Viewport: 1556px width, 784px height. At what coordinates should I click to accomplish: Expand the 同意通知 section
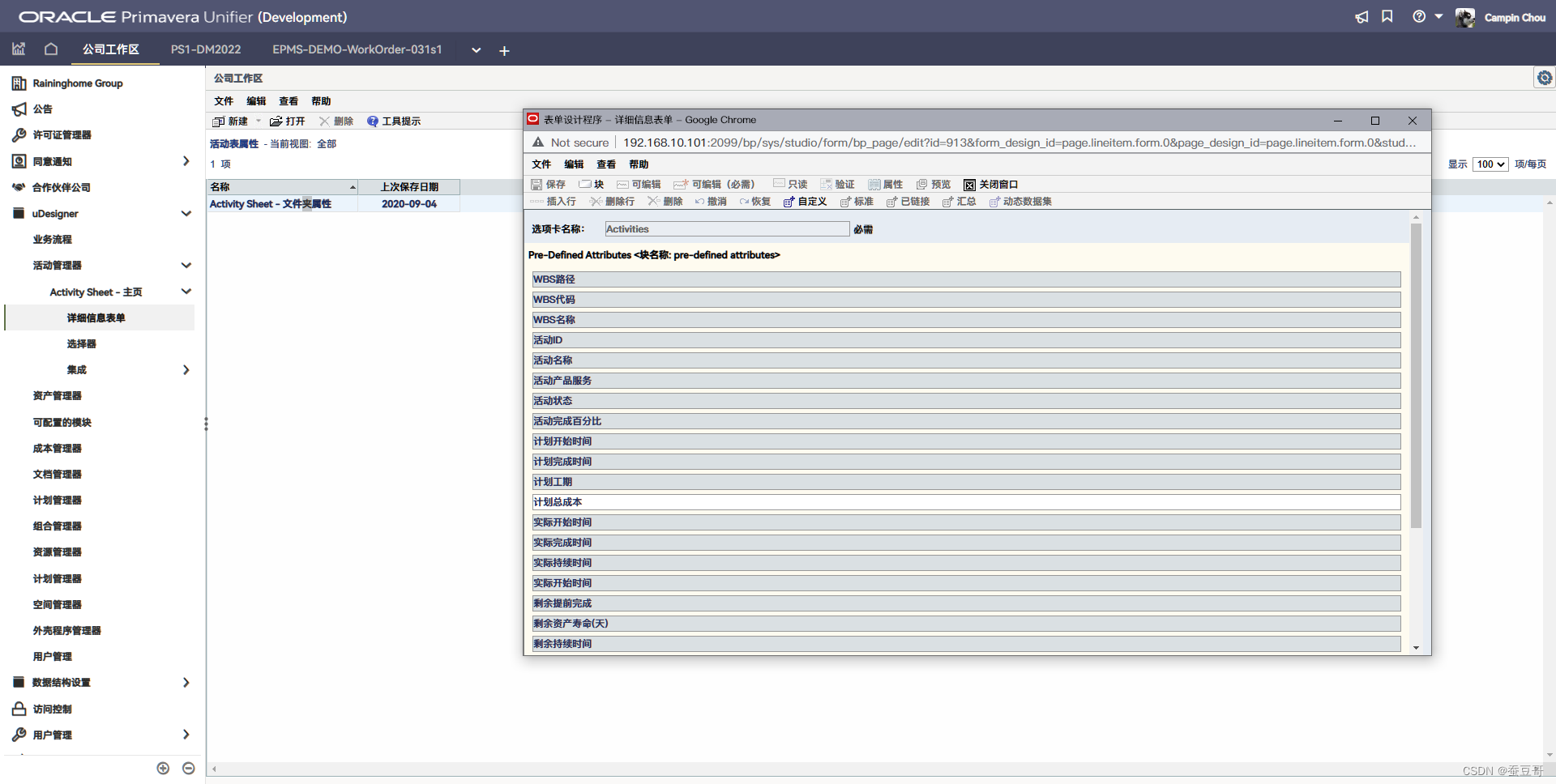[186, 161]
